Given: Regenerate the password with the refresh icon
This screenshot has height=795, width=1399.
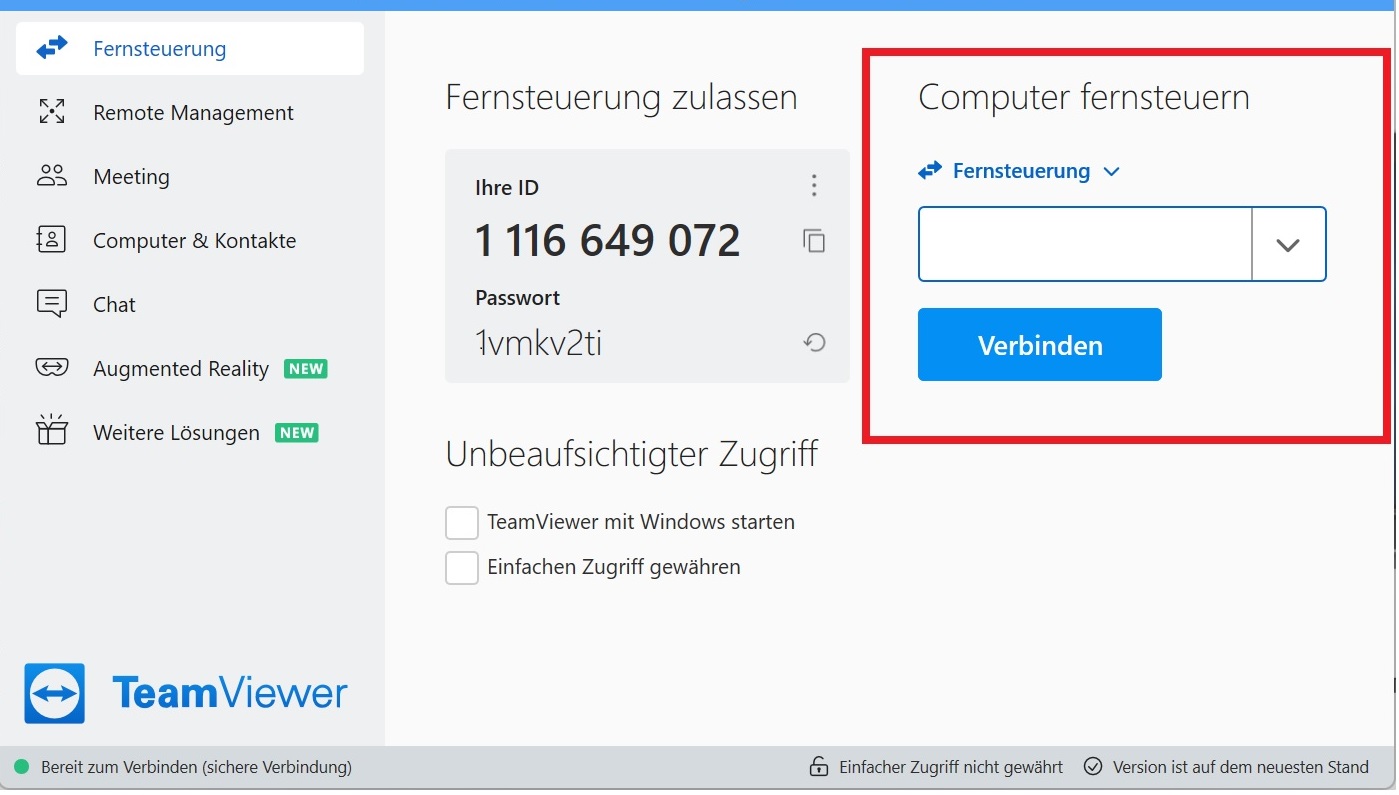Looking at the screenshot, I should [814, 343].
